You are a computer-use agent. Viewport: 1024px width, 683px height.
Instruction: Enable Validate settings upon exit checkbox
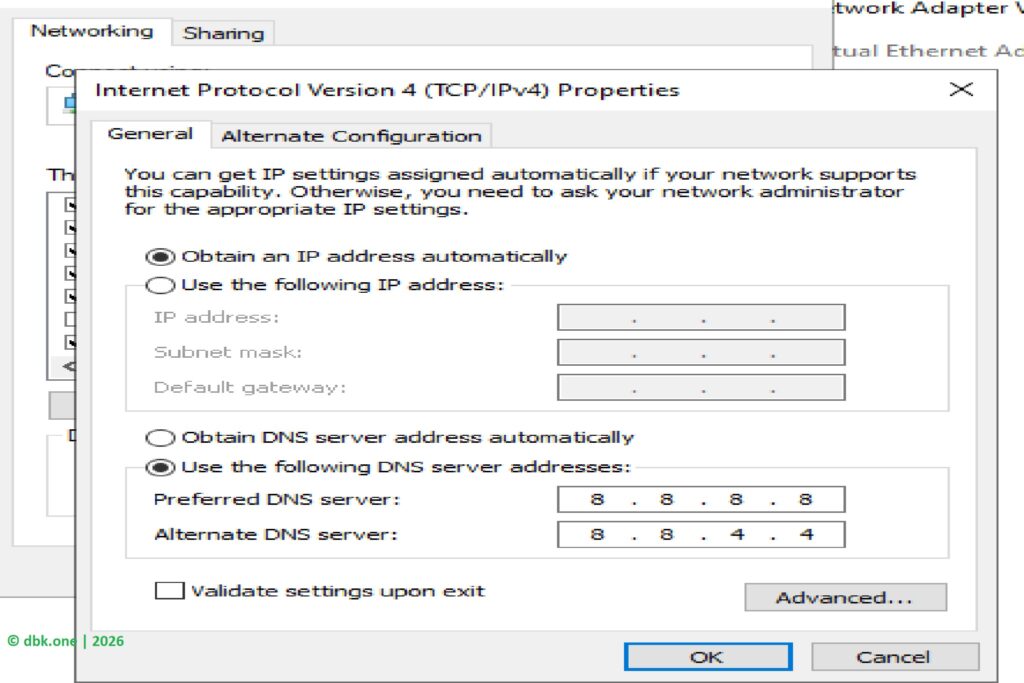point(170,591)
